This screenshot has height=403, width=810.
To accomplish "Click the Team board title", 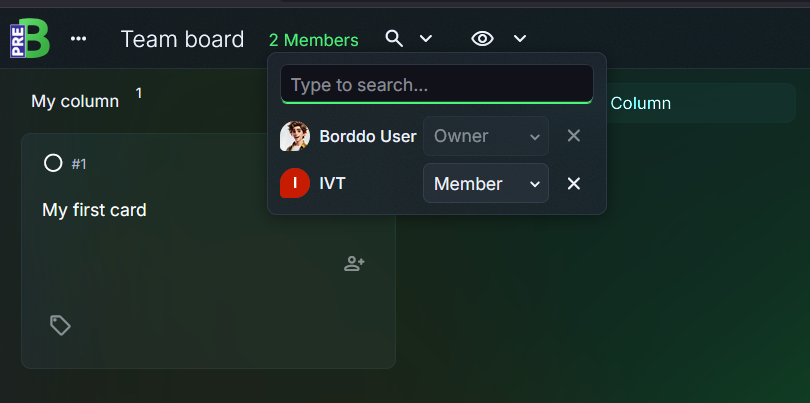I will point(182,39).
